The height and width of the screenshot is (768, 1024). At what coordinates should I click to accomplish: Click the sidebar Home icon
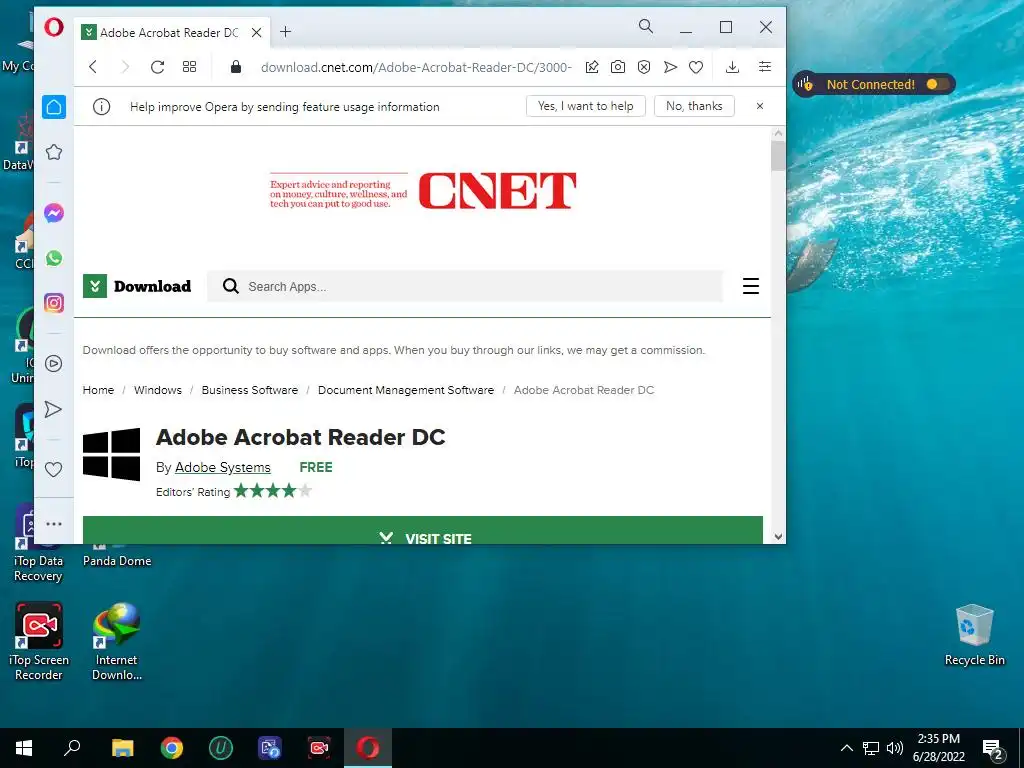(x=54, y=107)
